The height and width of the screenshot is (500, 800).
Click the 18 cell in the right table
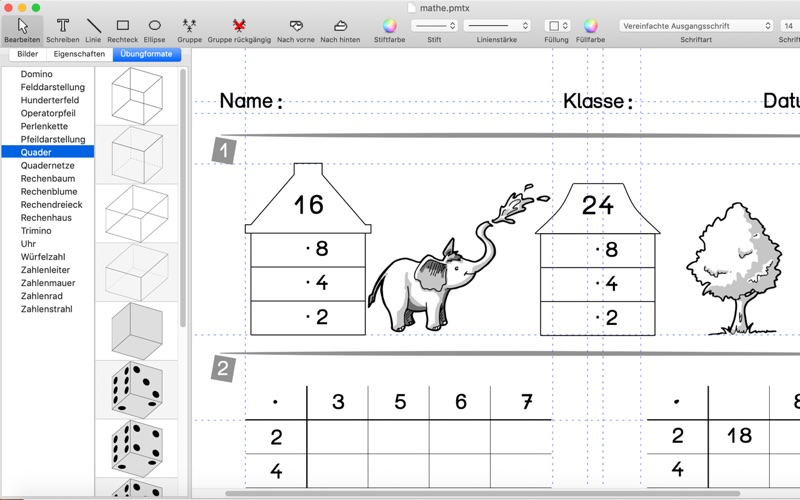739,436
